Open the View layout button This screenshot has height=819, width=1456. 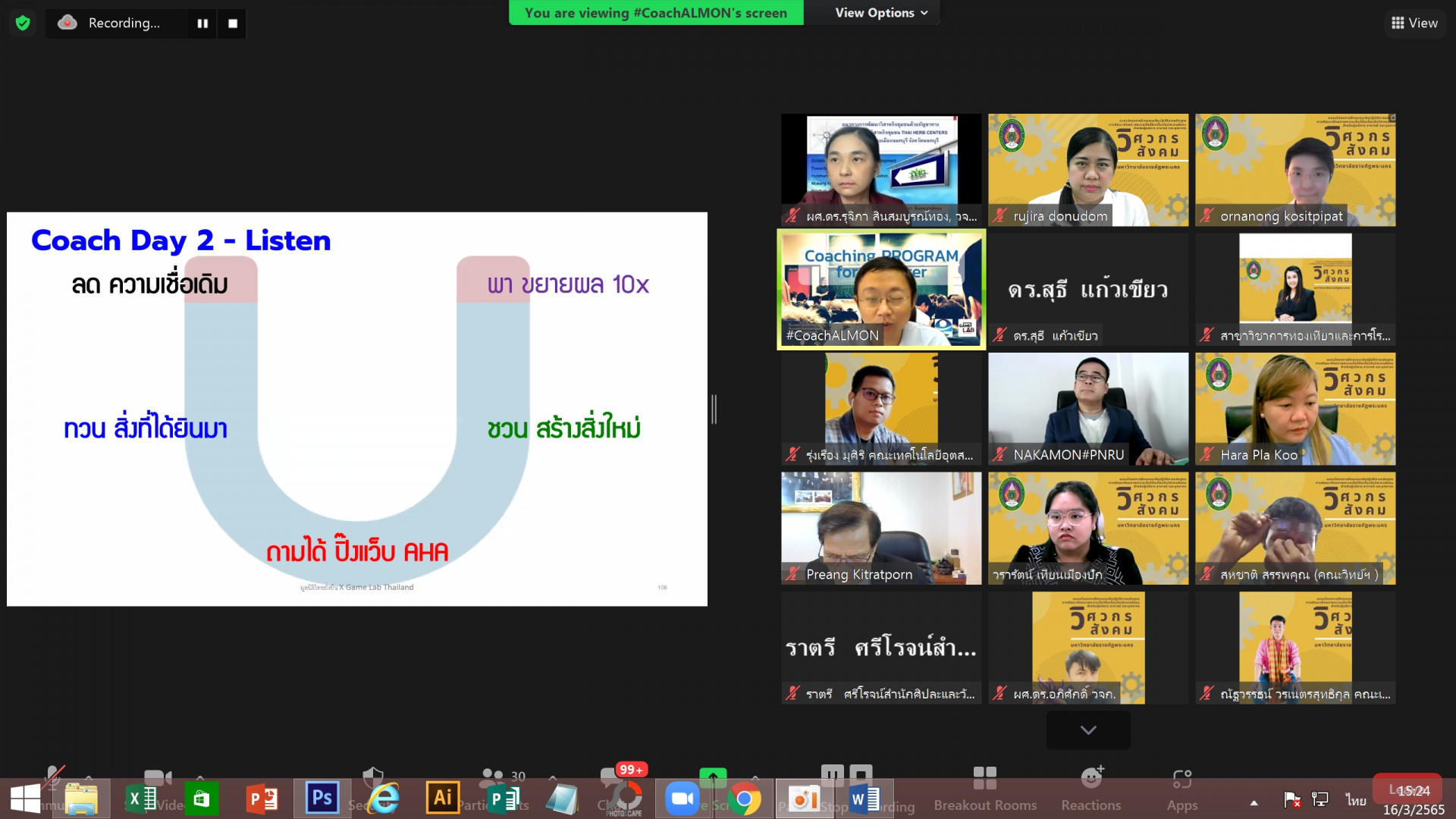pos(1414,23)
